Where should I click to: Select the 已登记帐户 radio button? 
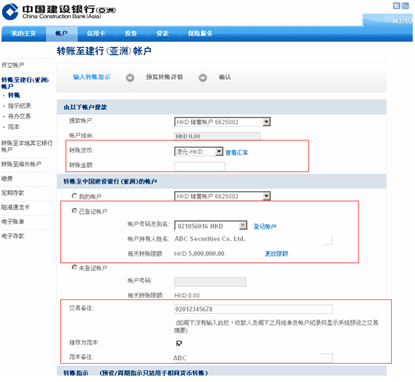click(x=74, y=211)
